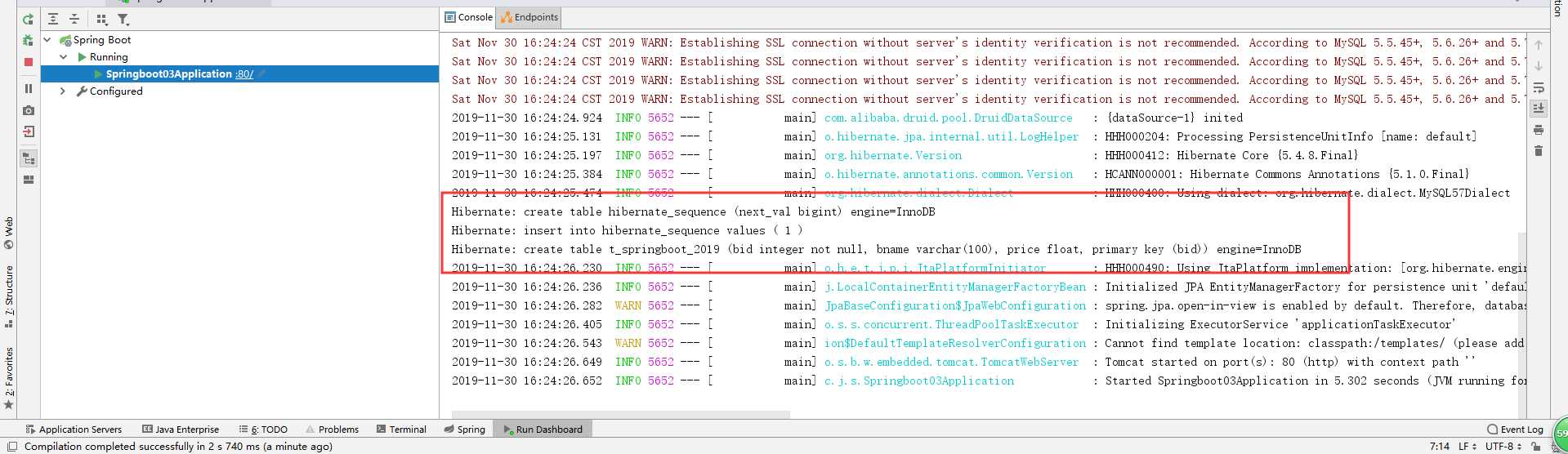Click the 'Compilation completed successfully' status message
This screenshot has height=454, width=1568.
point(178,447)
